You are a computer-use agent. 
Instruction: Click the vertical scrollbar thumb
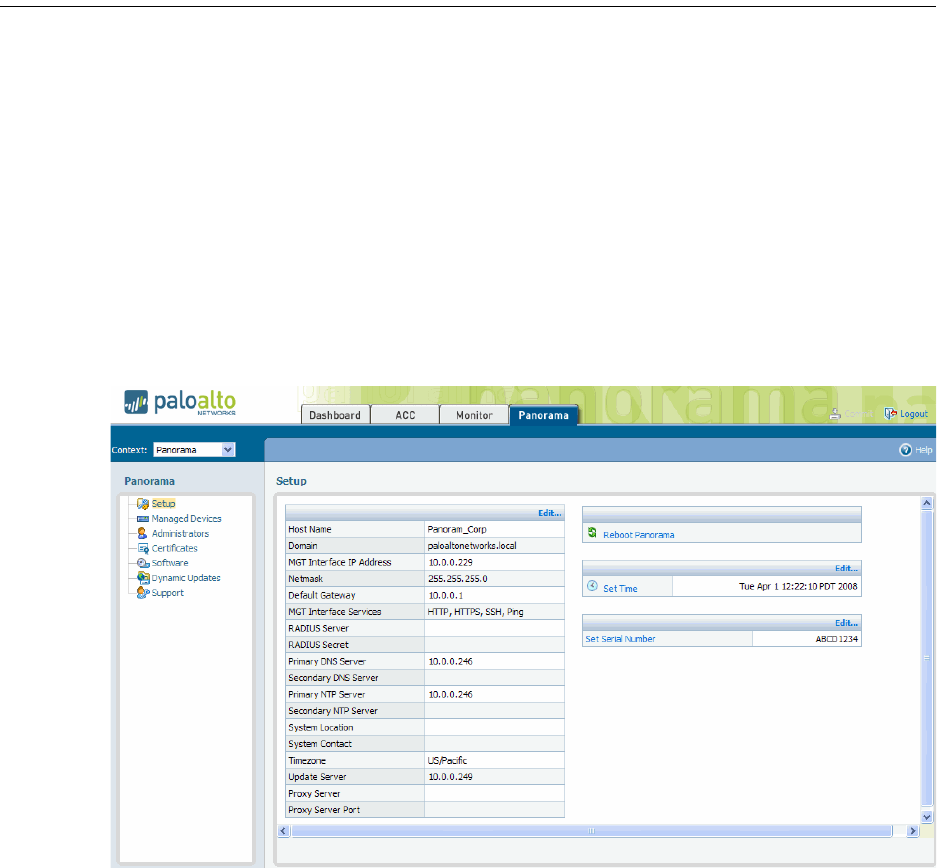click(x=927, y=658)
